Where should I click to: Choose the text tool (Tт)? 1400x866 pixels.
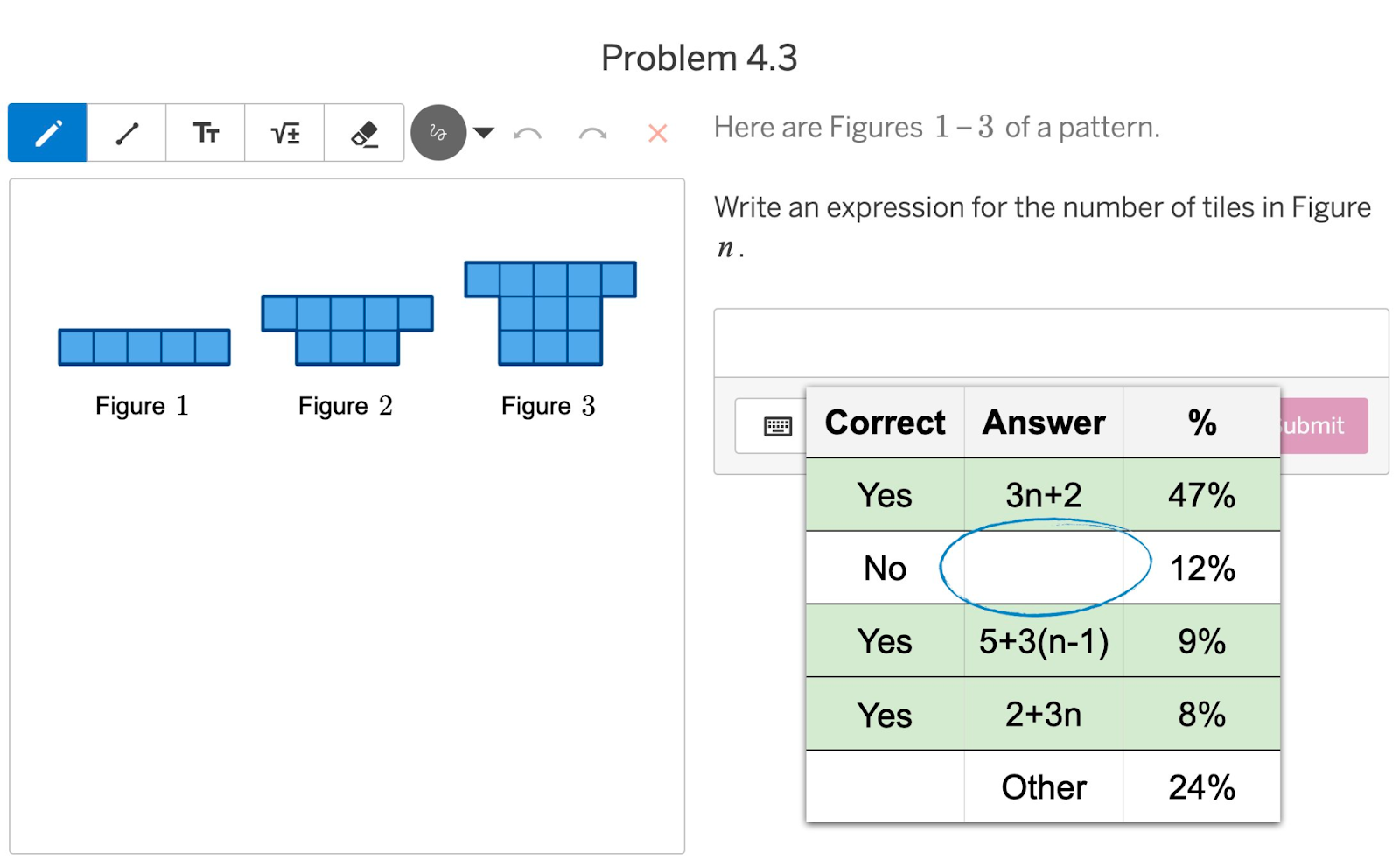coord(206,133)
